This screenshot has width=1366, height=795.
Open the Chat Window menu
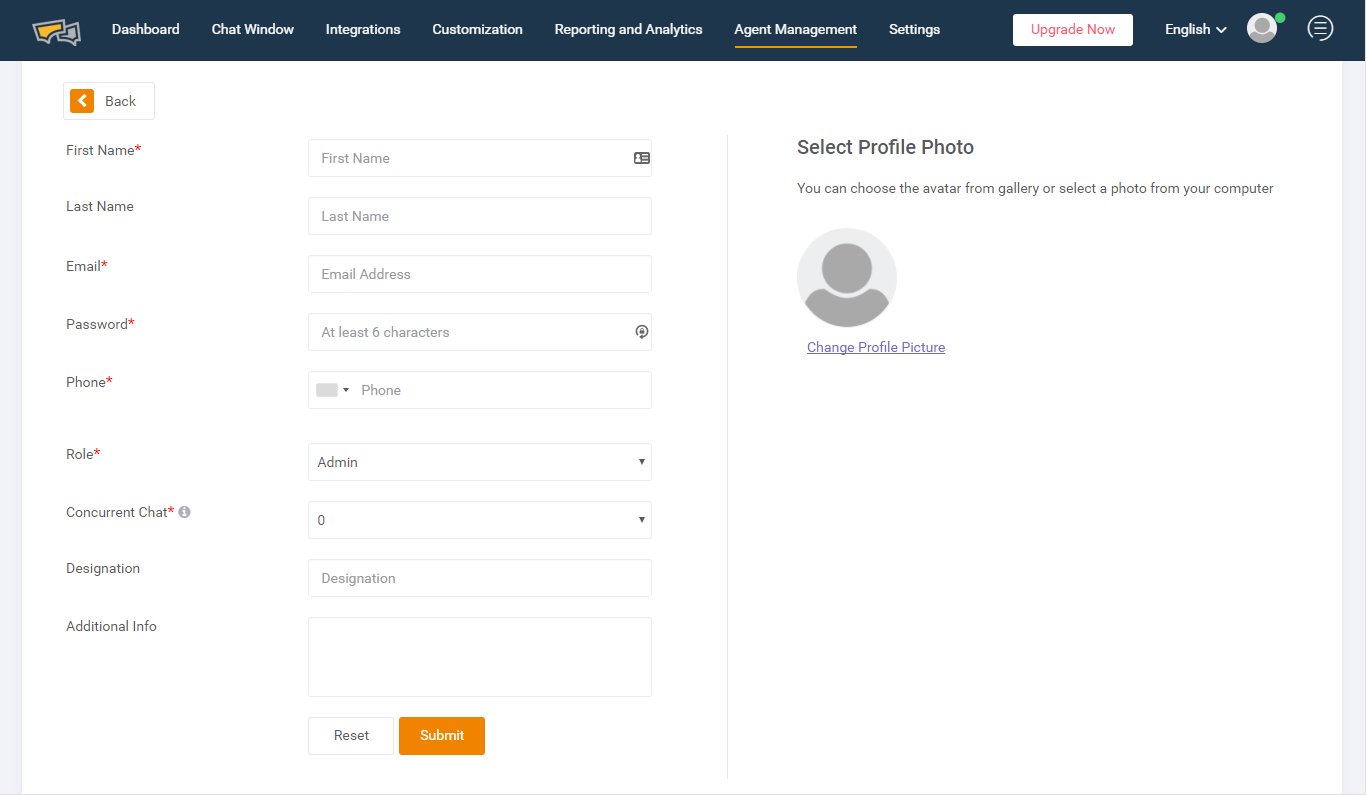pos(253,29)
